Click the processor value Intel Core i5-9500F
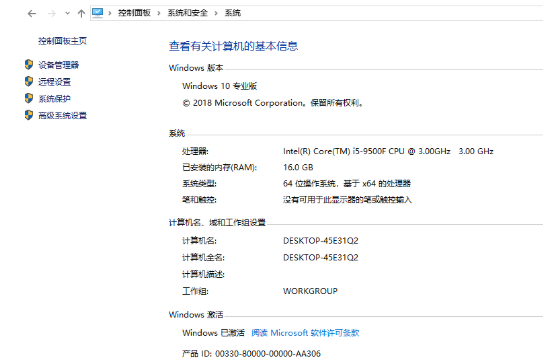This screenshot has width=543, height=362. click(388, 151)
